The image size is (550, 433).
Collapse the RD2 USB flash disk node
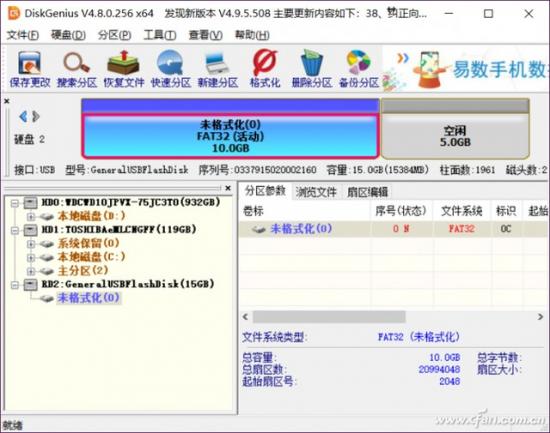(15, 285)
